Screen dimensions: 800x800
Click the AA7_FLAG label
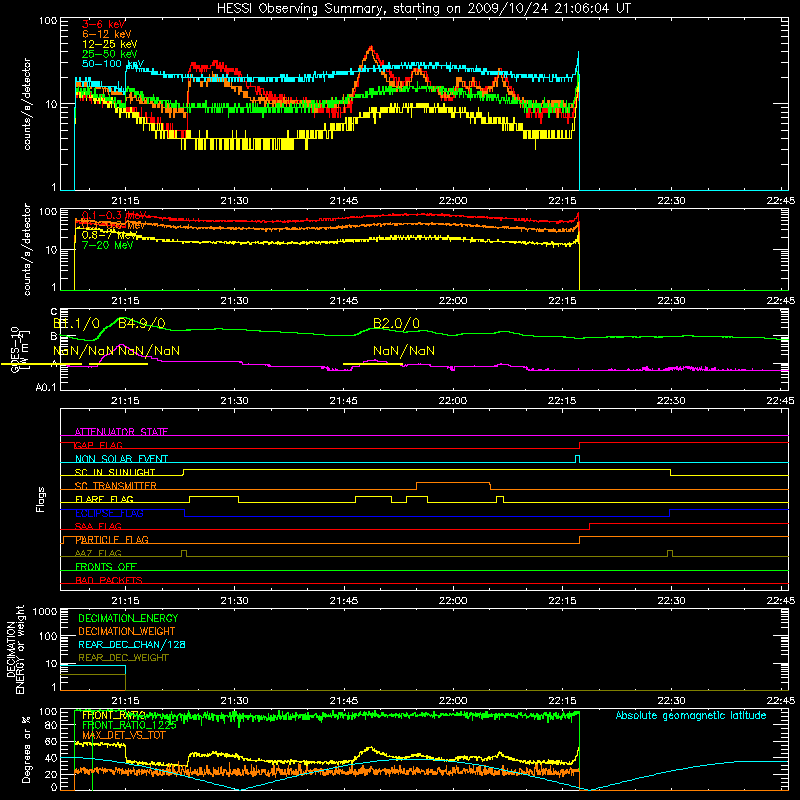[98, 554]
